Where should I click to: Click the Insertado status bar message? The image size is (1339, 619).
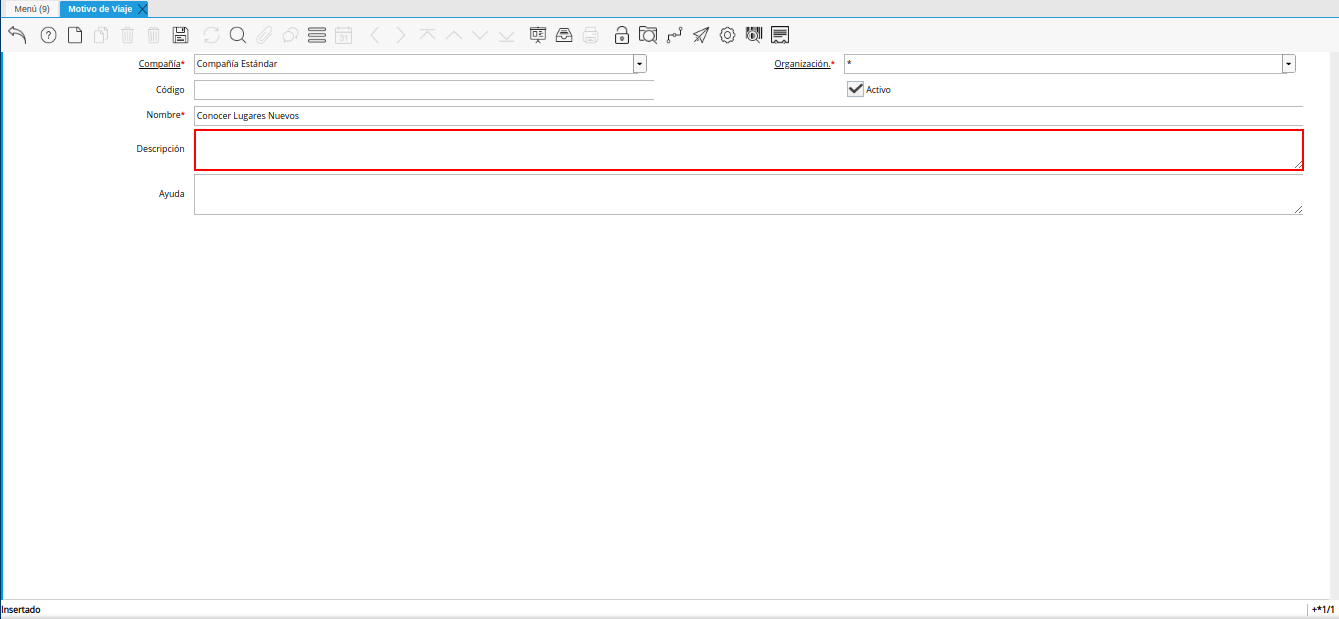click(x=21, y=609)
